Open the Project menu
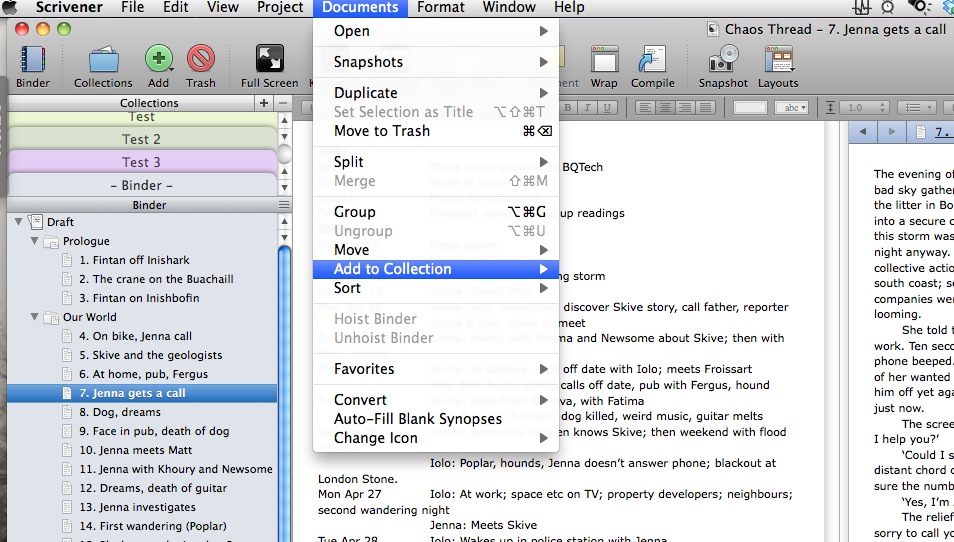The height and width of the screenshot is (542, 954). pyautogui.click(x=280, y=7)
